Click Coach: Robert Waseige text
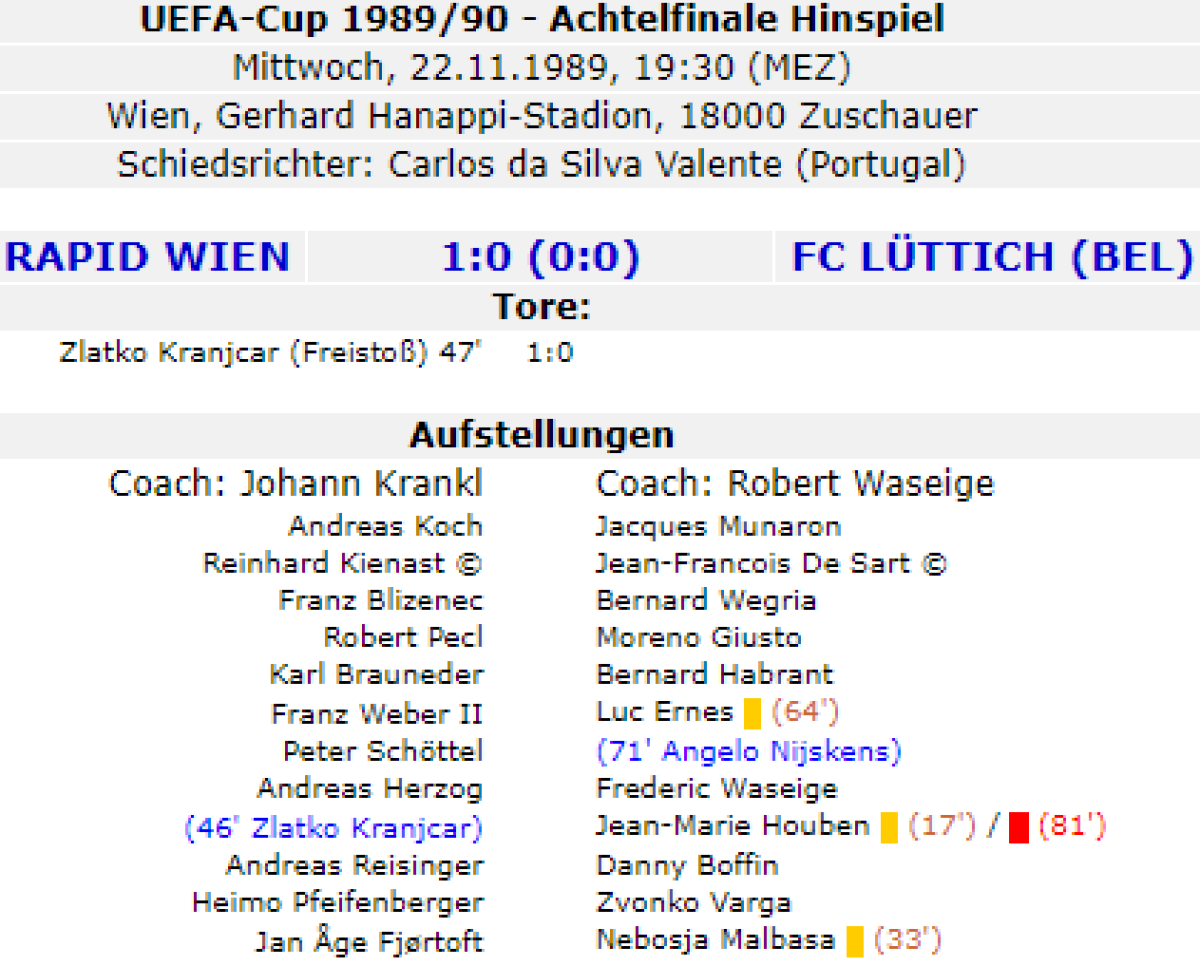 [795, 484]
